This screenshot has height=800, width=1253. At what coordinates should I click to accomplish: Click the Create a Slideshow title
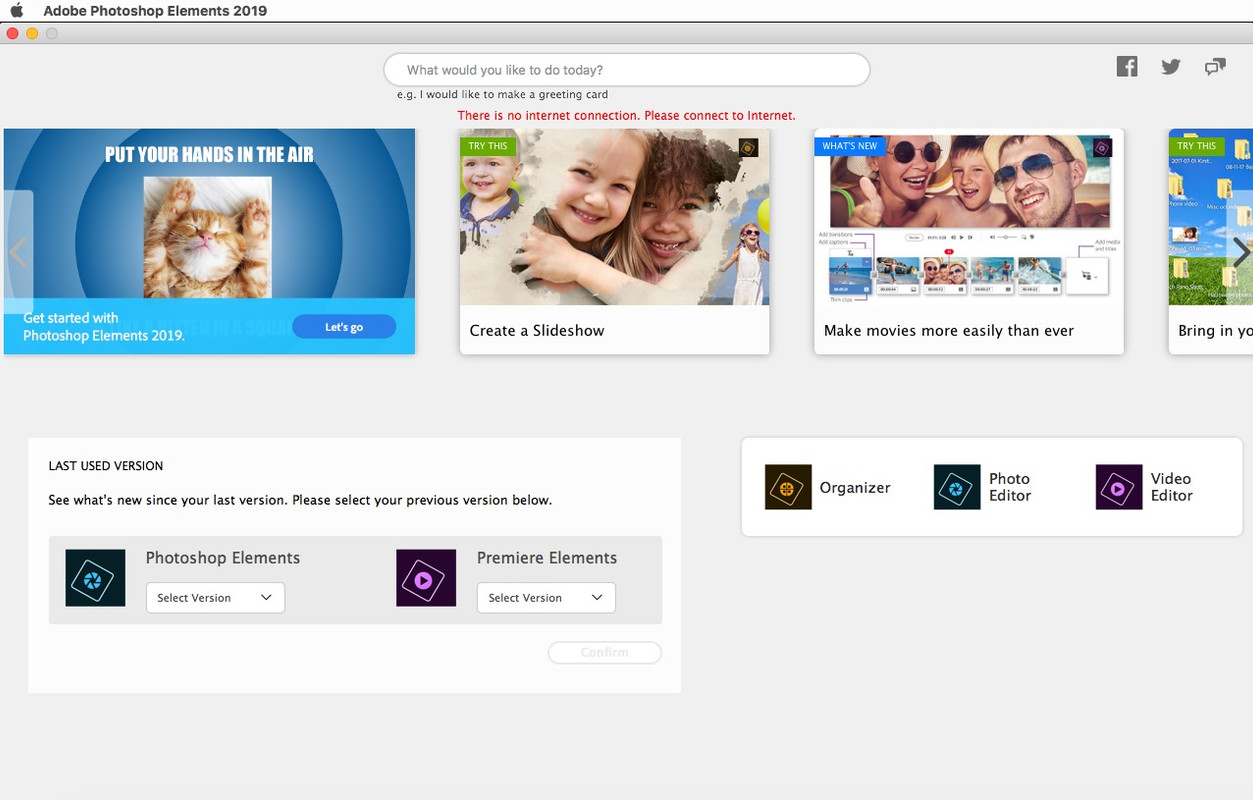(x=537, y=330)
